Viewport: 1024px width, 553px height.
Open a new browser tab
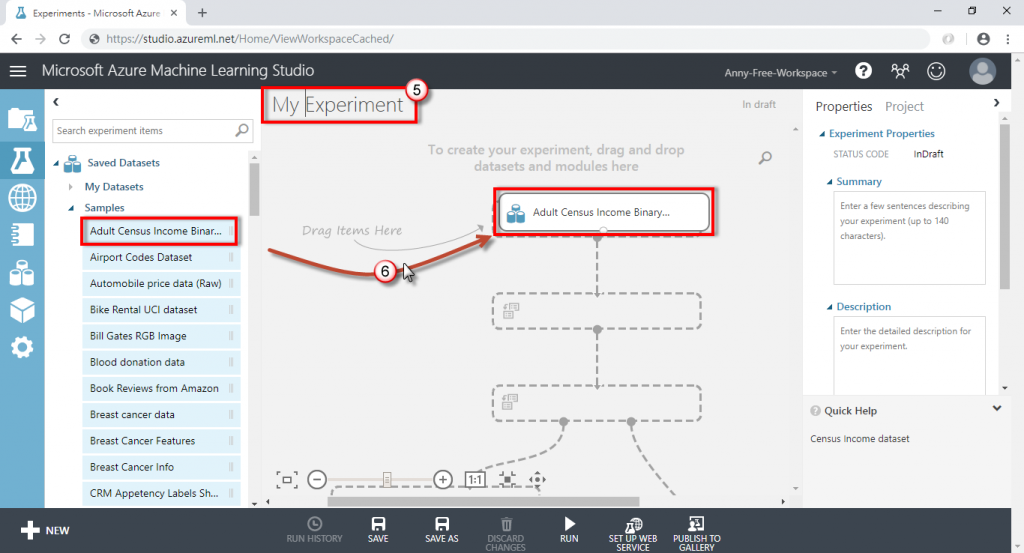(x=202, y=13)
